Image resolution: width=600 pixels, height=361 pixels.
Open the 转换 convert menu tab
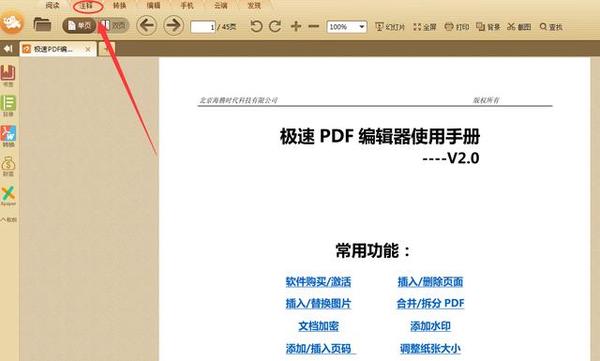(119, 6)
